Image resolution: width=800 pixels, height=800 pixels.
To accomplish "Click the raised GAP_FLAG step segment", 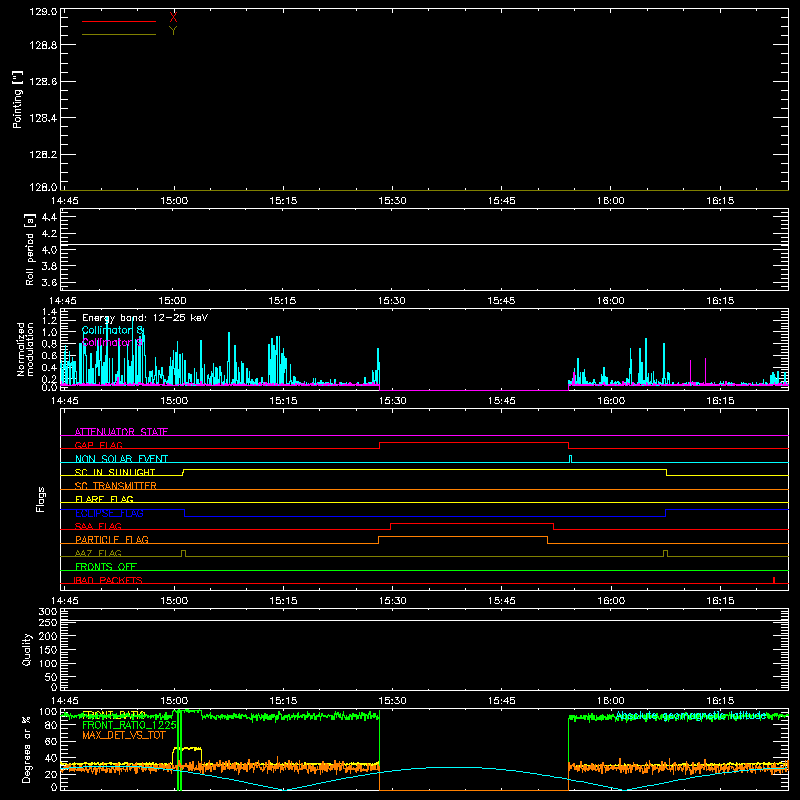I will pos(474,442).
